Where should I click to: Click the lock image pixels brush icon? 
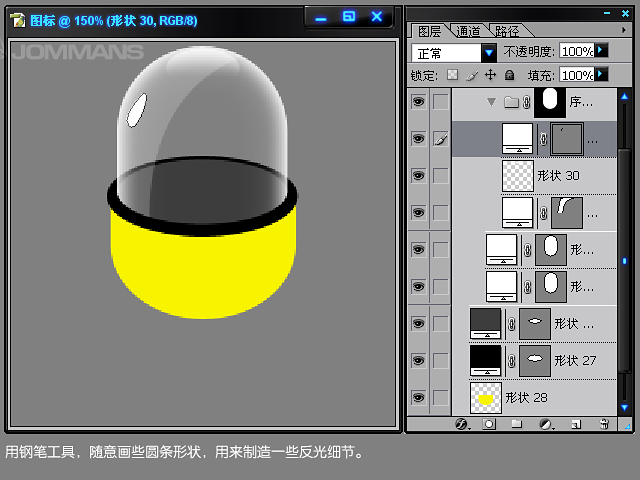[x=471, y=75]
